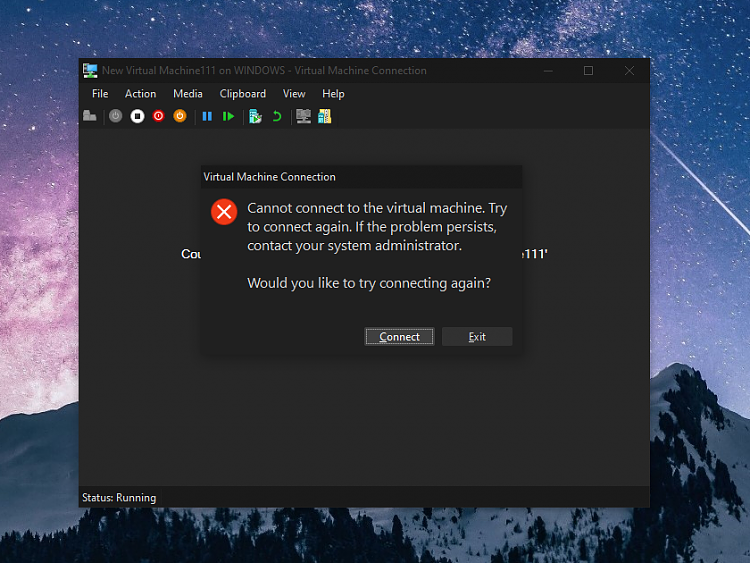Click the Ctrl+Alt+Del toolbar icon
The height and width of the screenshot is (563, 750).
tap(89, 116)
